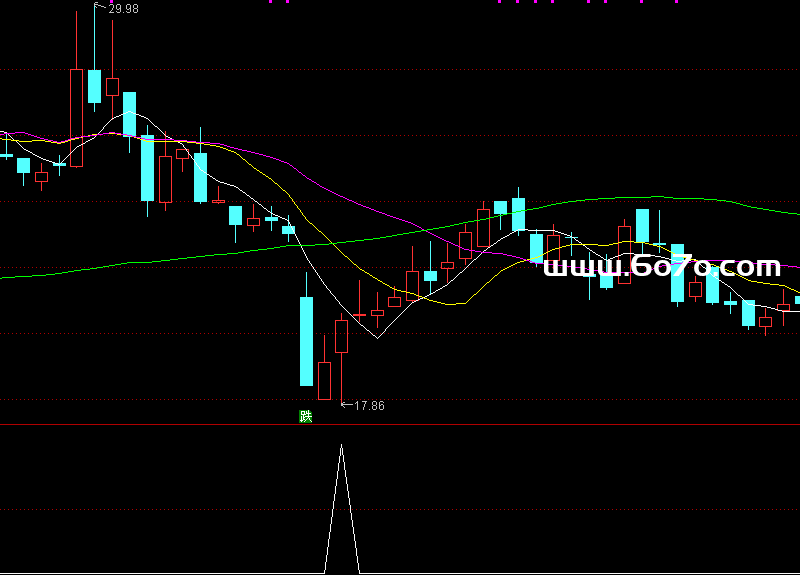Image resolution: width=800 pixels, height=575 pixels.
Task: Click the green 跌 marker below the candle
Action: [306, 416]
